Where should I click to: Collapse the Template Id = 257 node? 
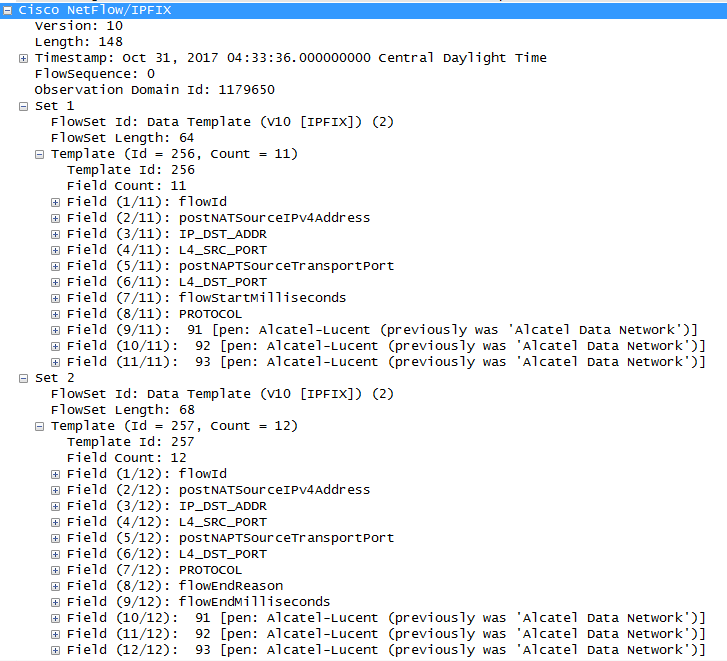(39, 426)
